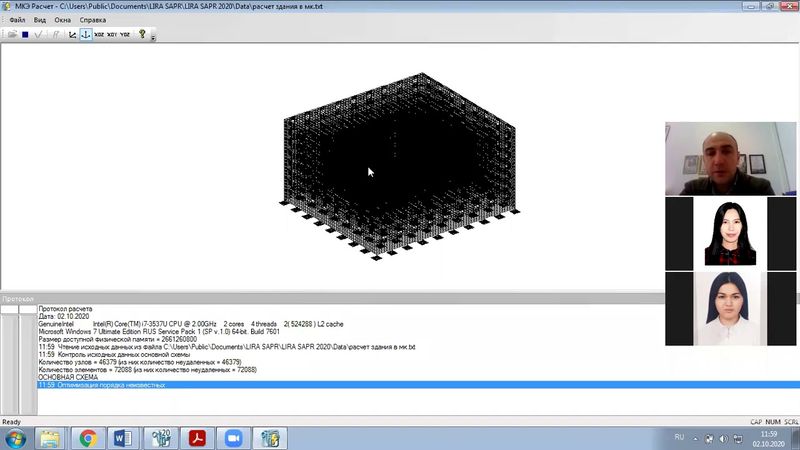Open Google Chrome from the taskbar

[88, 438]
